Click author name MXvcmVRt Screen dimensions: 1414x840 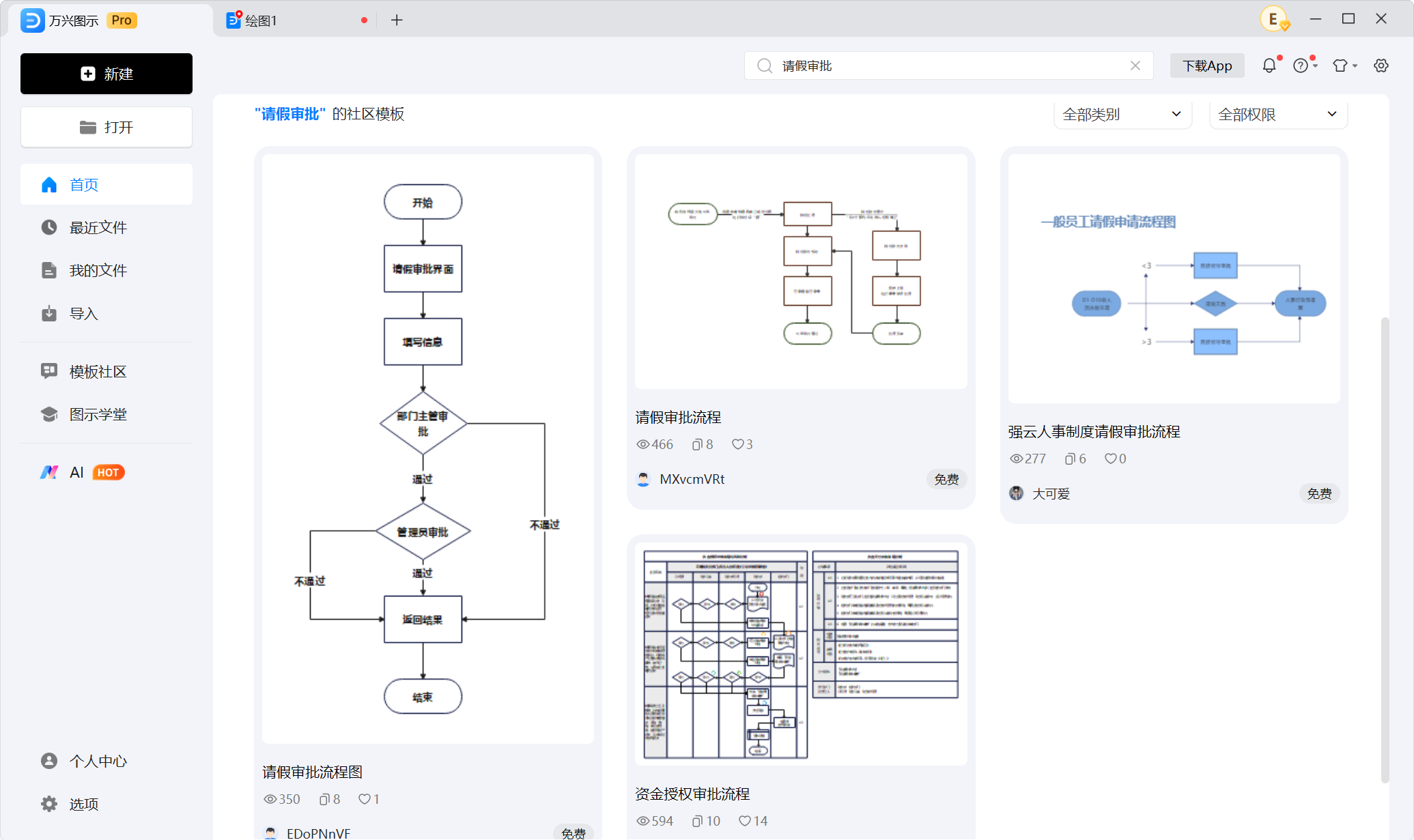tap(692, 479)
